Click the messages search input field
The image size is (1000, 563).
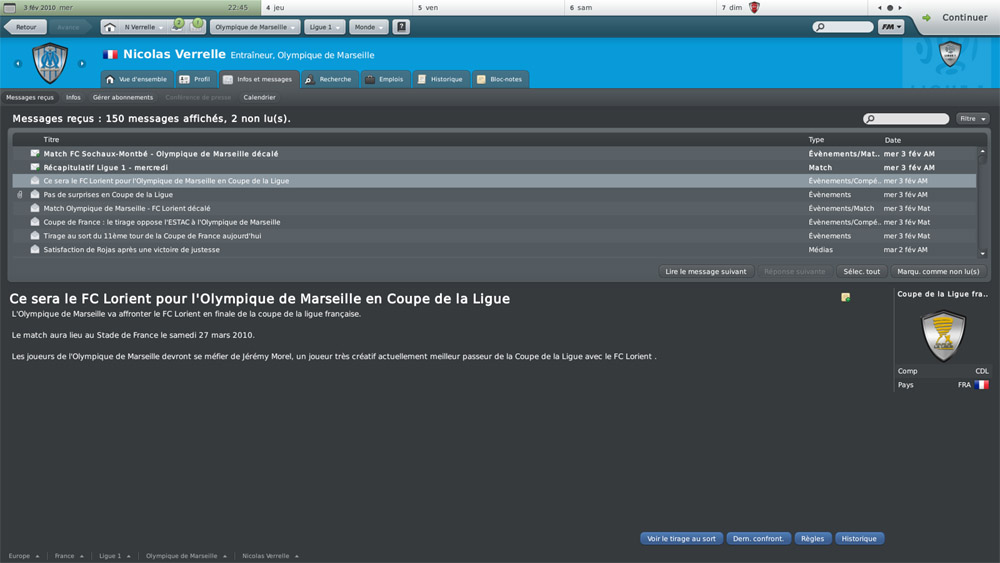(x=906, y=119)
